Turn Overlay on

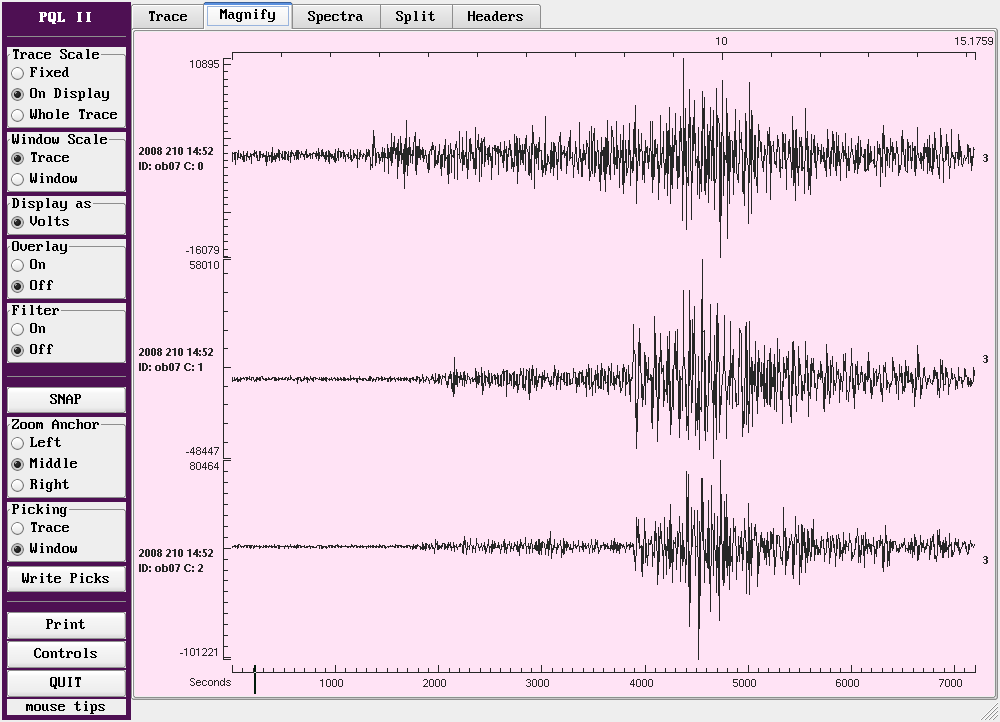coord(18,265)
